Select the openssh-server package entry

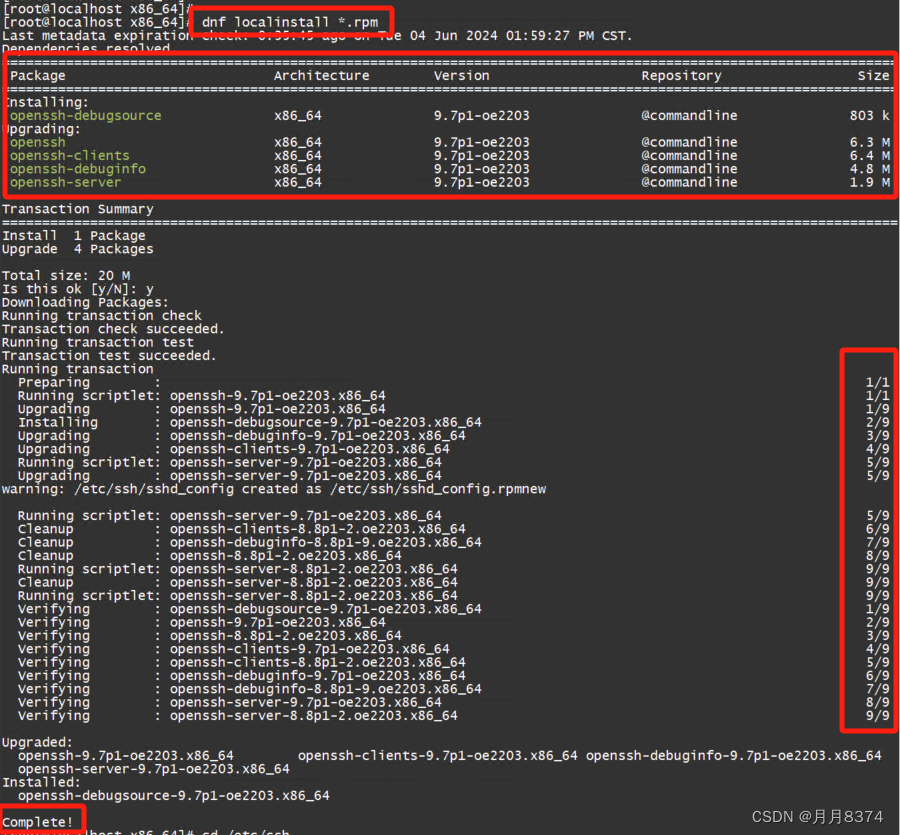click(x=64, y=182)
